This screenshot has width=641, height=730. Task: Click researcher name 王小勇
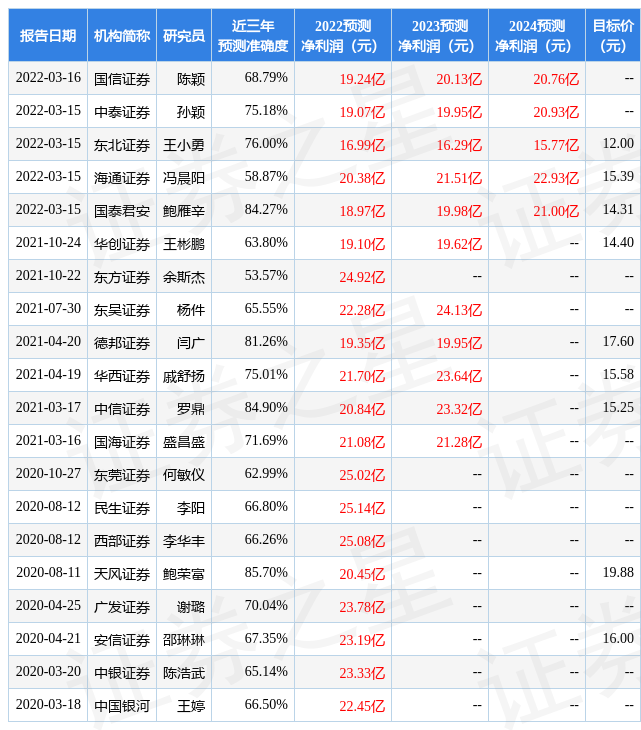pyautogui.click(x=184, y=145)
